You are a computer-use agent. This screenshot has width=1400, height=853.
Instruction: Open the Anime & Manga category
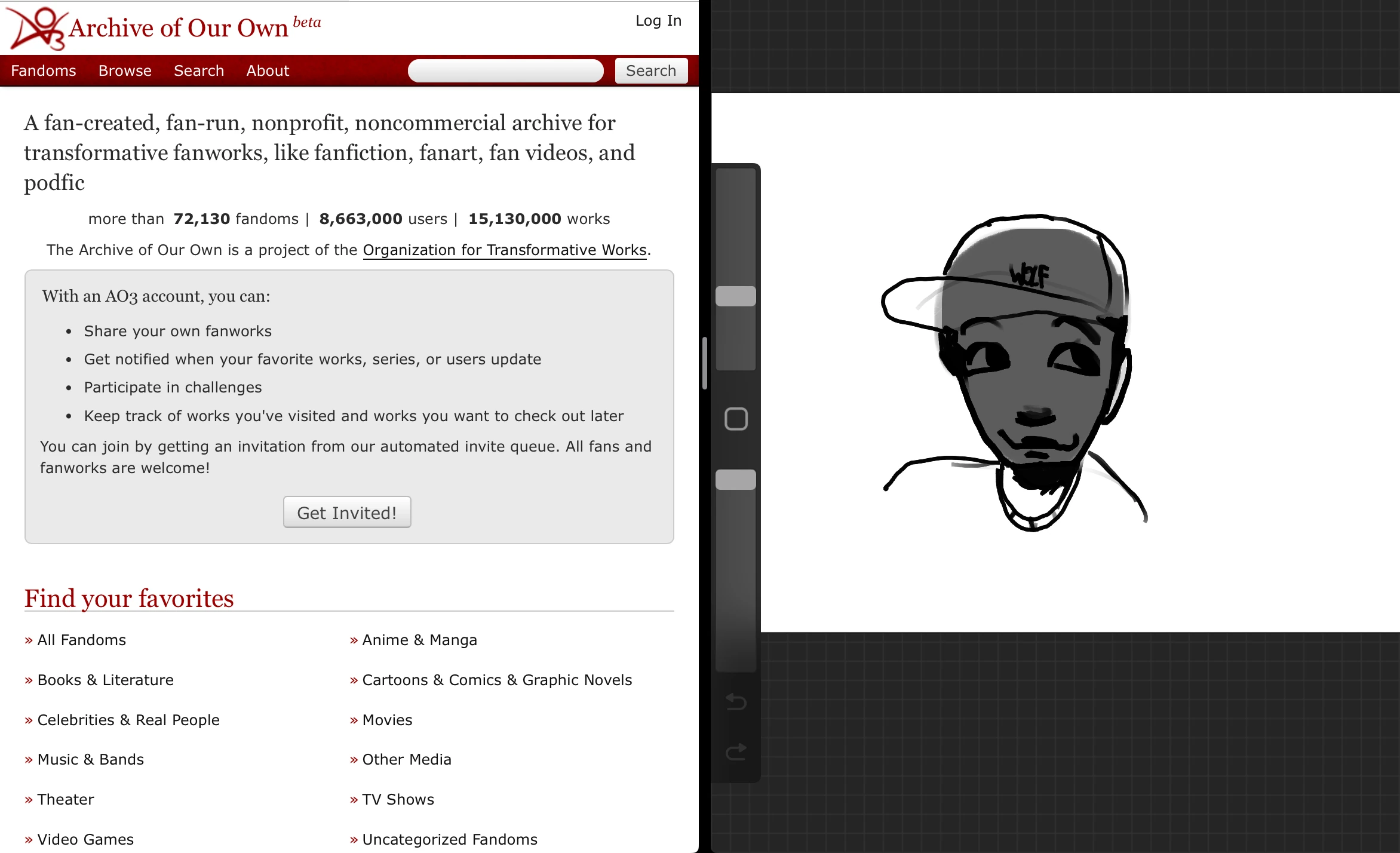tap(419, 640)
